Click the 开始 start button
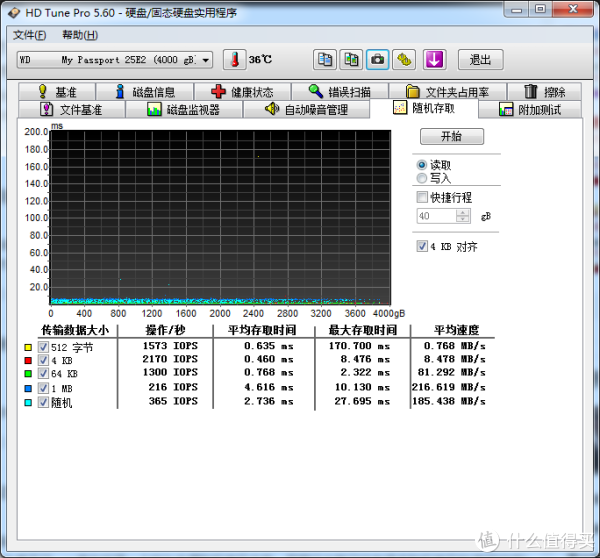 click(452, 136)
